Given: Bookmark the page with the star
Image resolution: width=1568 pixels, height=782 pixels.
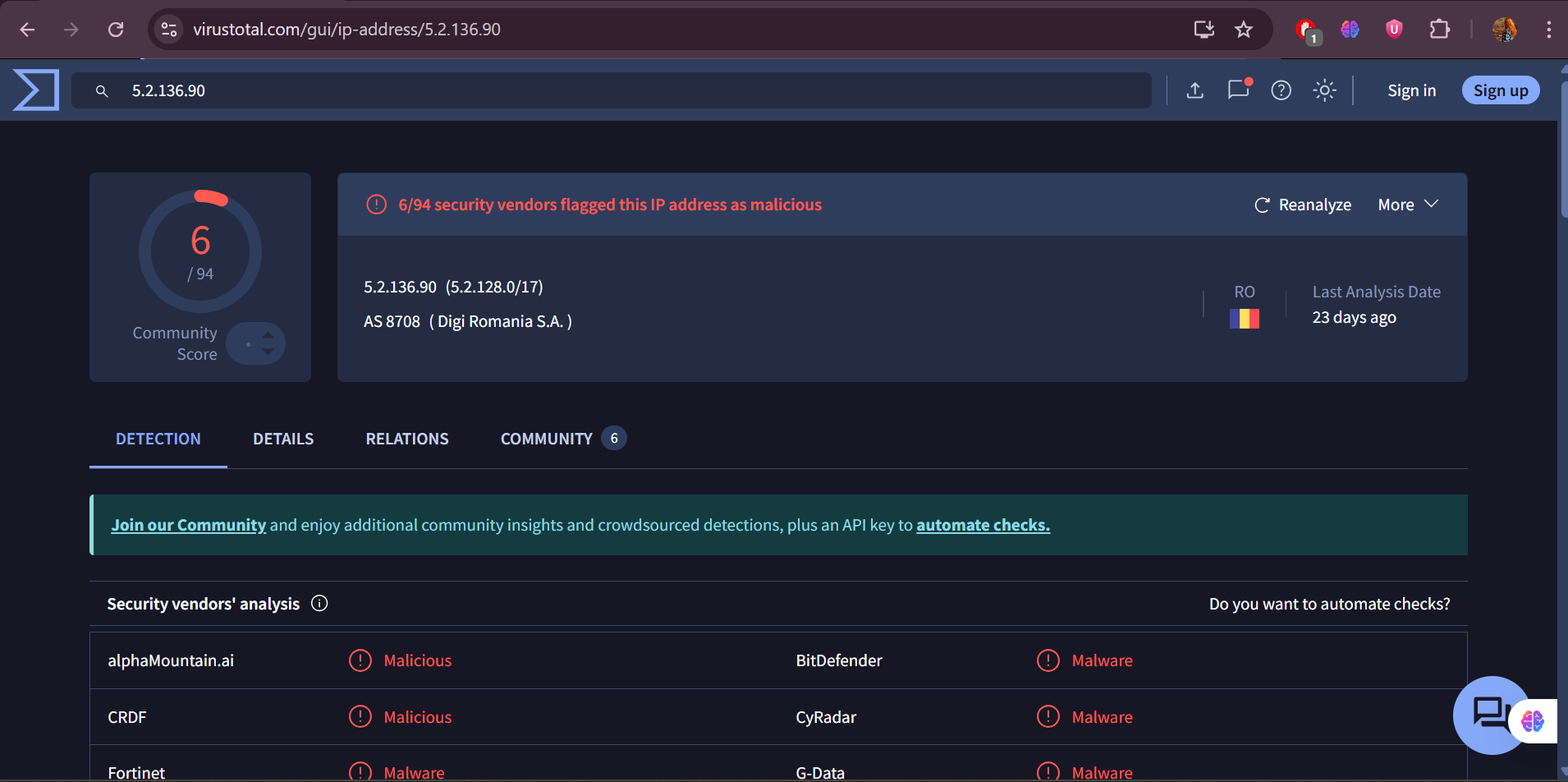Looking at the screenshot, I should pyautogui.click(x=1243, y=29).
